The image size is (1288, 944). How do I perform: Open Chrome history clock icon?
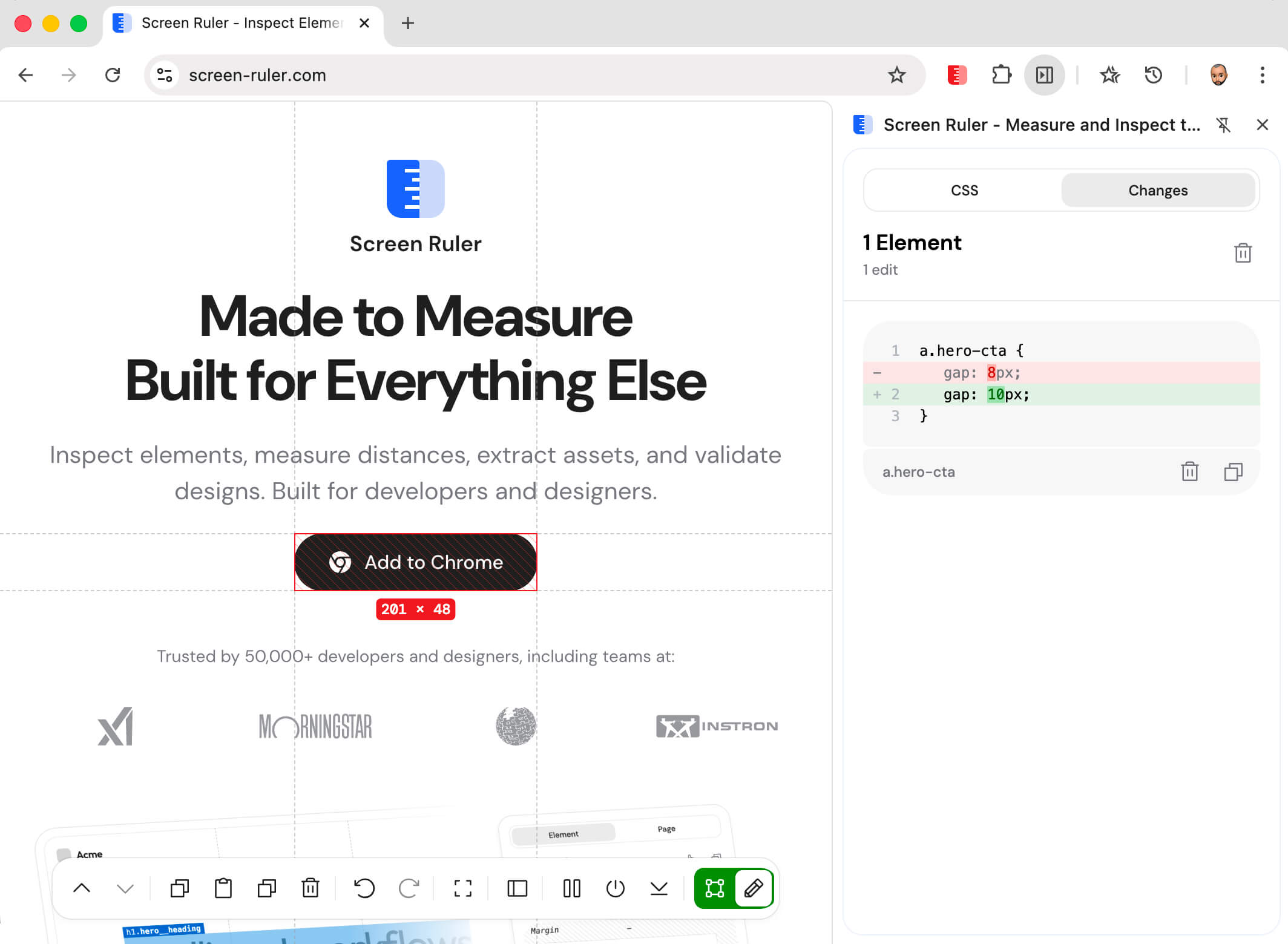point(1154,75)
